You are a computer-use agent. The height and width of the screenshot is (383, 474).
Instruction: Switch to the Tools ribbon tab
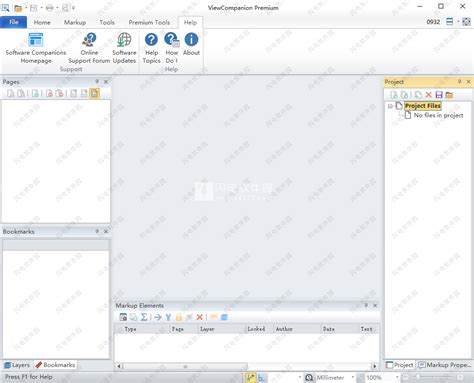pyautogui.click(x=107, y=22)
